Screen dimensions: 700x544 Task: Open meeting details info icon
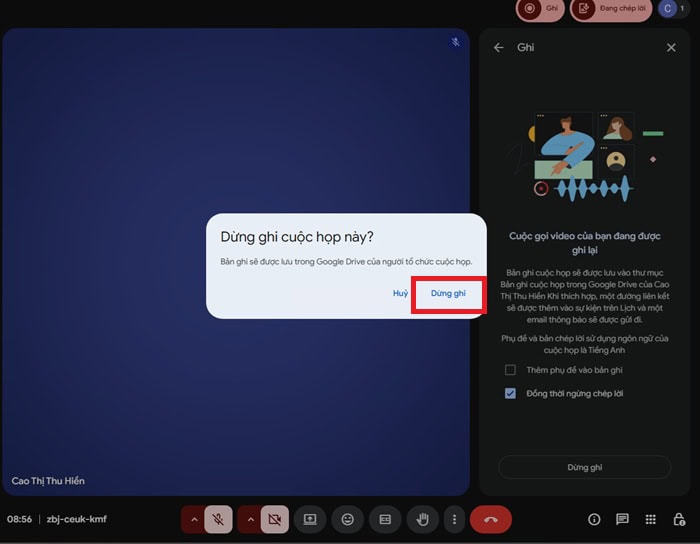pos(594,519)
